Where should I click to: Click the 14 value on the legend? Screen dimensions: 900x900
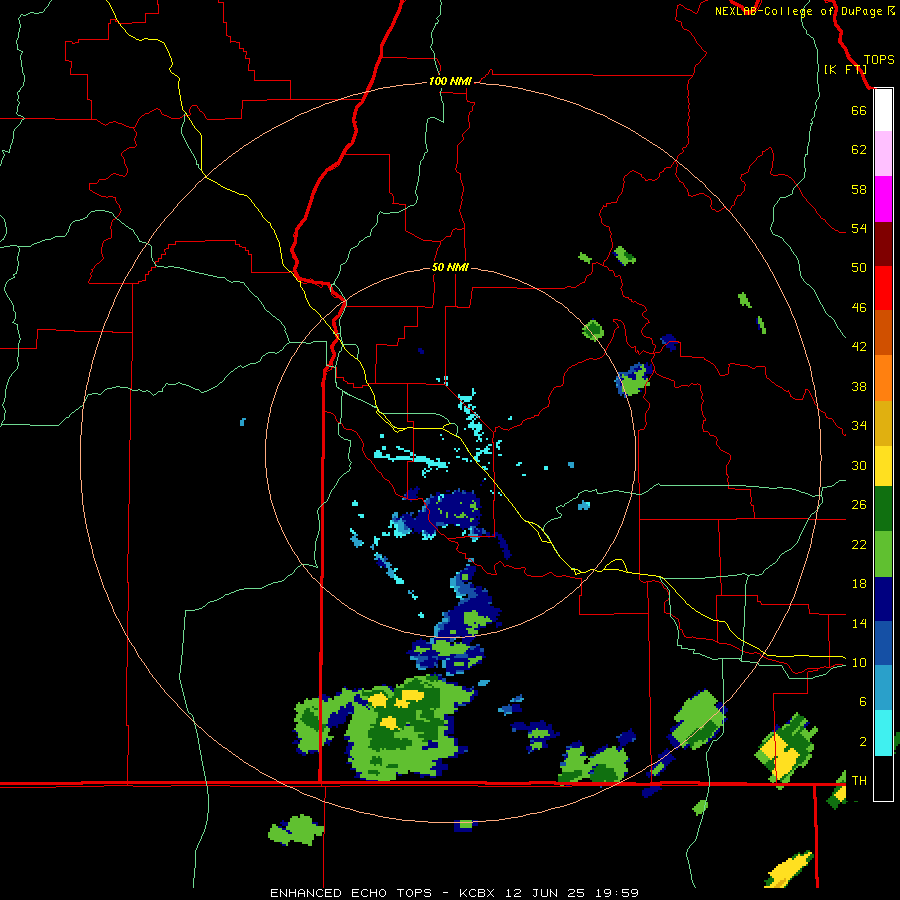pos(859,623)
